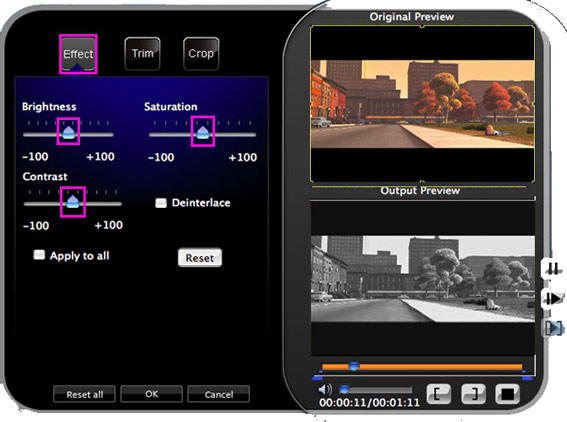Click the Reset button
Image resolution: width=567 pixels, height=422 pixels.
(x=200, y=258)
